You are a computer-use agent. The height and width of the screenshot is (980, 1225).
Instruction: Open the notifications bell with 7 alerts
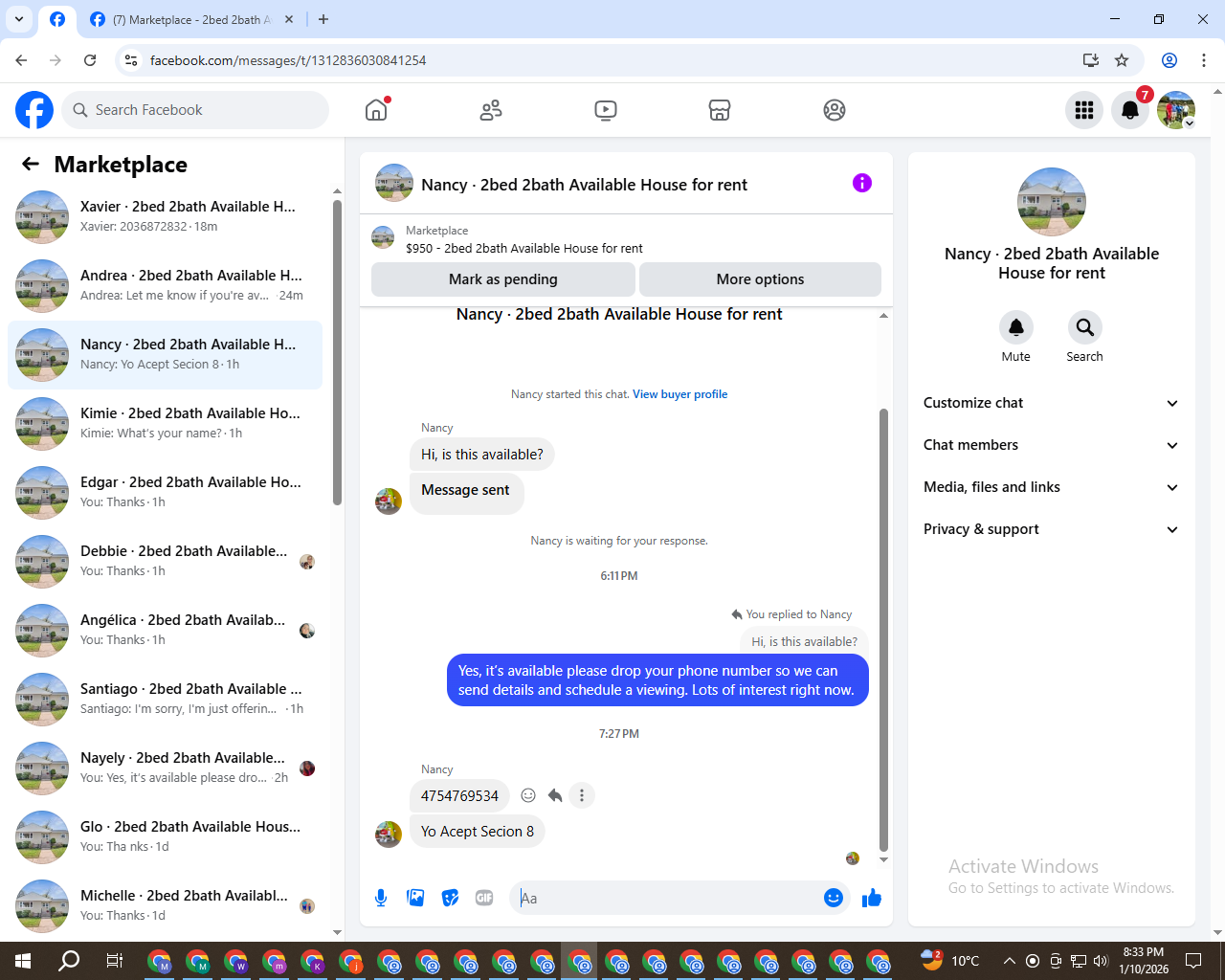point(1130,110)
